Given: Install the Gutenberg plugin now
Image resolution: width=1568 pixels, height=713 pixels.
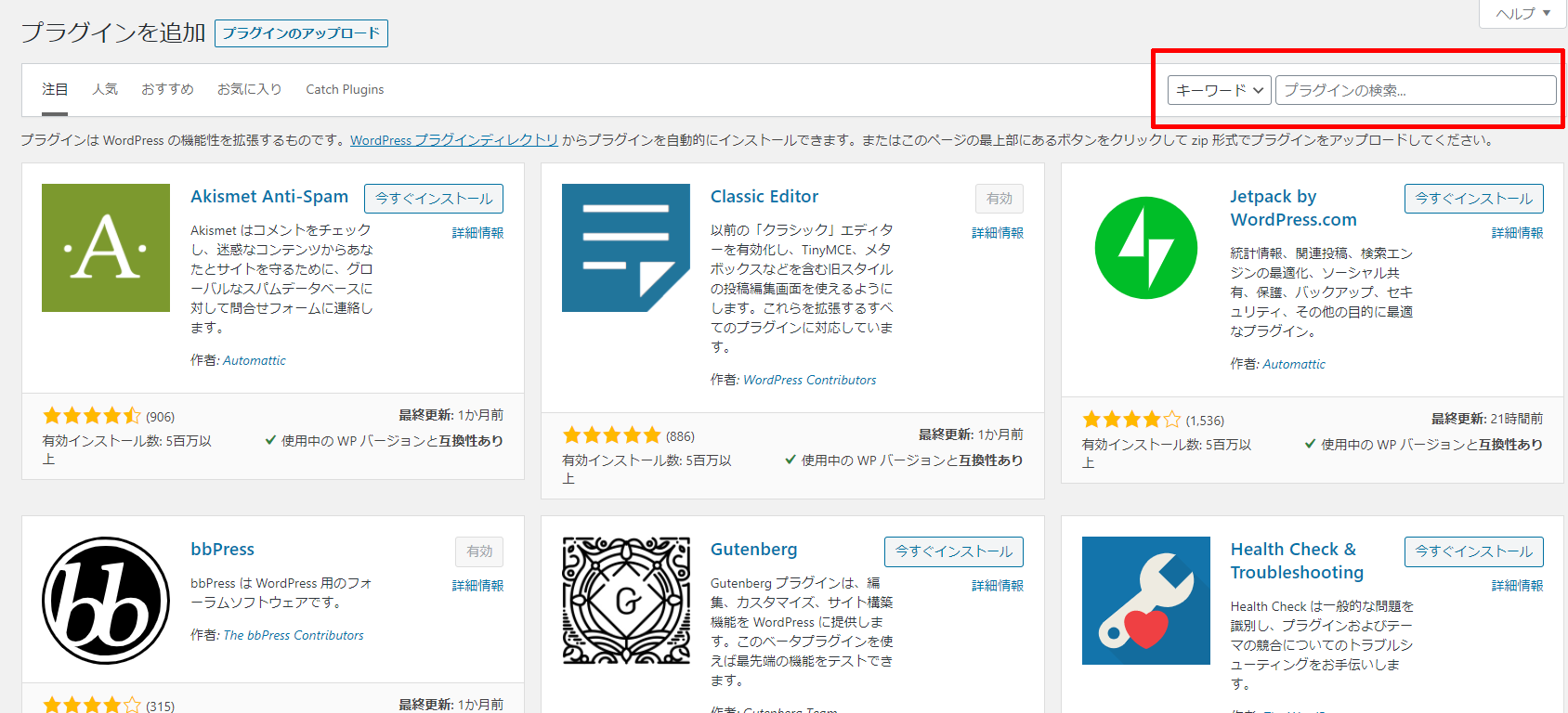Looking at the screenshot, I should click(x=953, y=551).
